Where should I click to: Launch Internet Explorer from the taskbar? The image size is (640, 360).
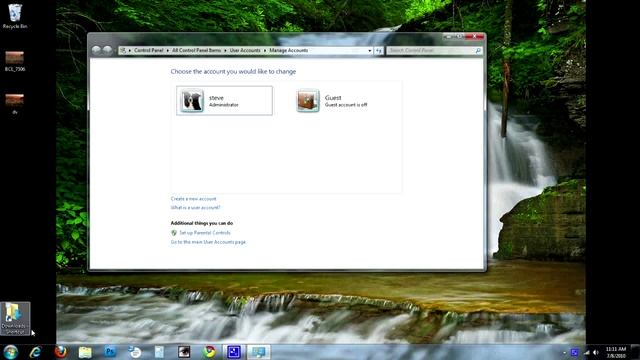click(36, 352)
